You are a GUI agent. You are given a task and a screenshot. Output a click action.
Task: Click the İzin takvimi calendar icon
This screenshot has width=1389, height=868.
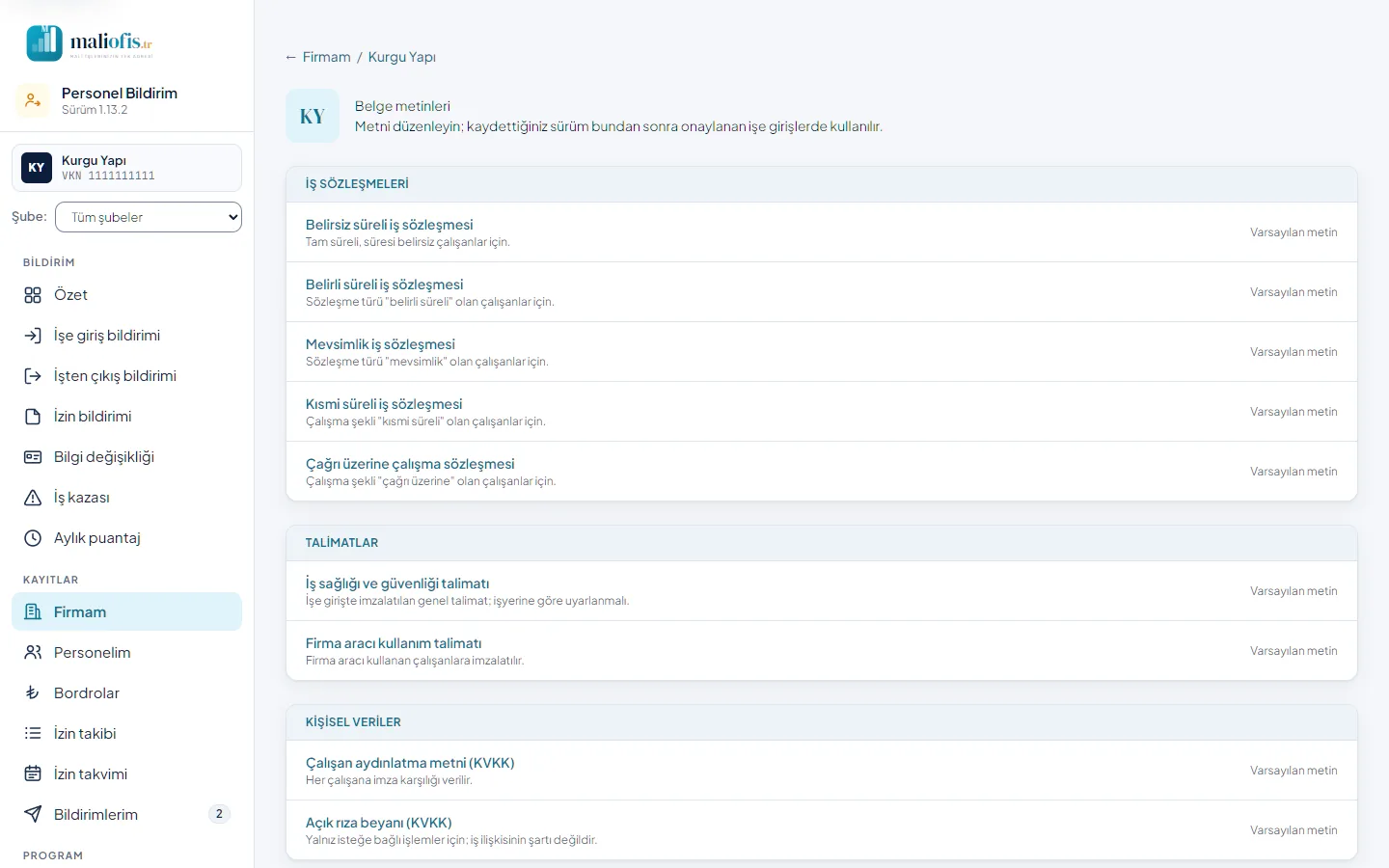click(33, 774)
